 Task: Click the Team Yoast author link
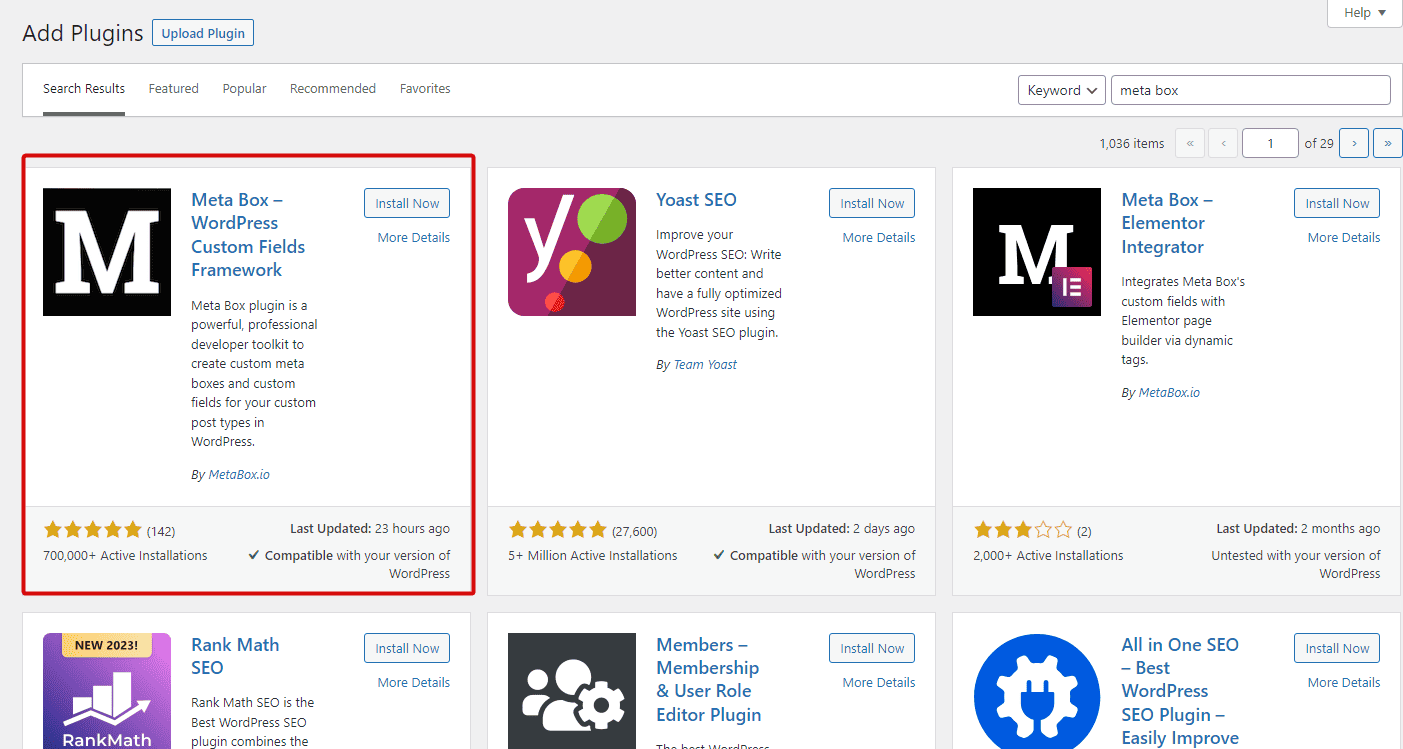[705, 365]
